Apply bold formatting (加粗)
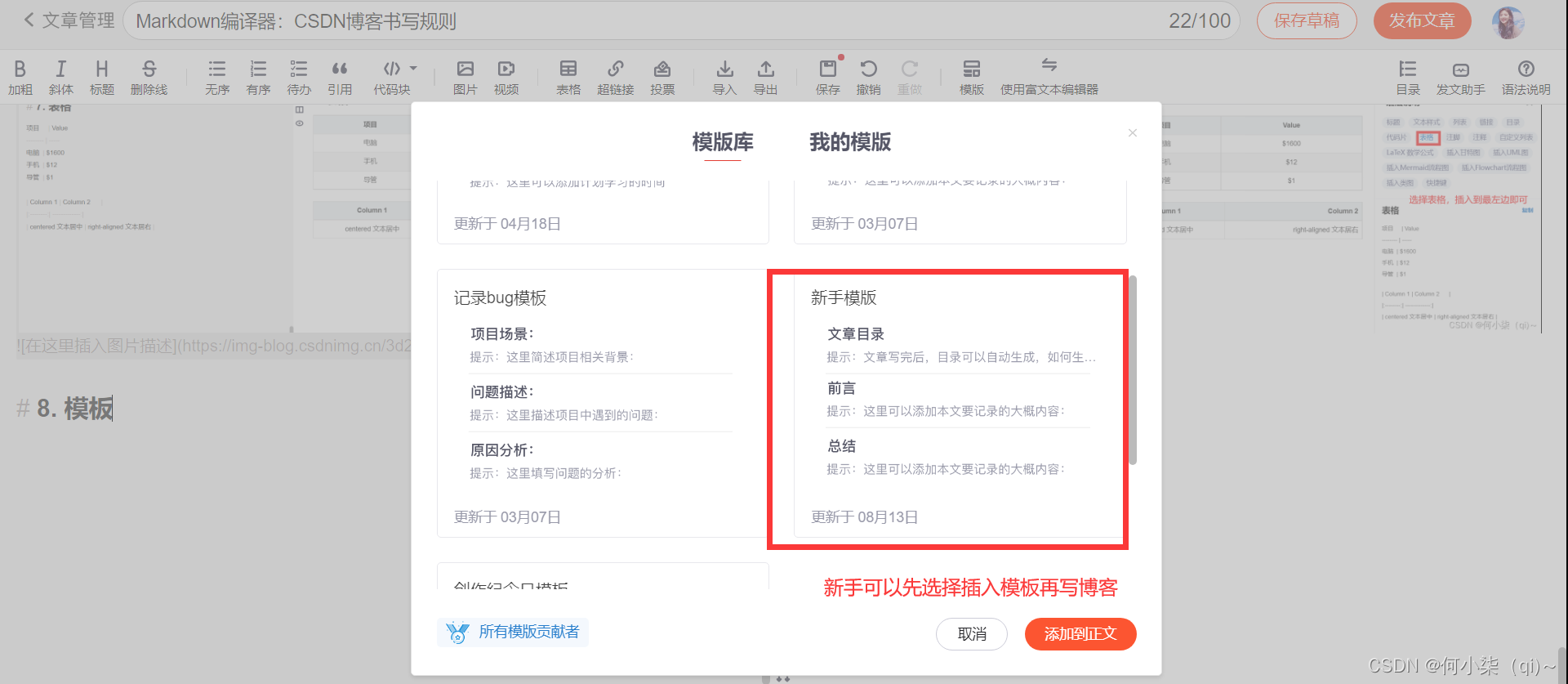Screen dimensions: 1568x684 (20, 78)
